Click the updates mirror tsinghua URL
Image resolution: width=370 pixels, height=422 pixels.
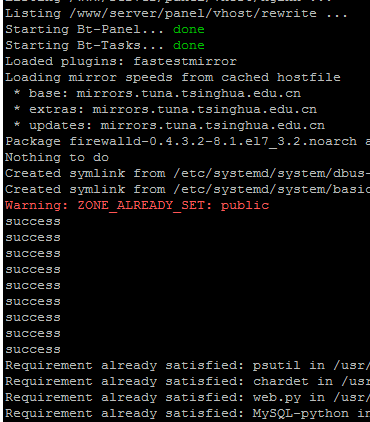(x=213, y=125)
